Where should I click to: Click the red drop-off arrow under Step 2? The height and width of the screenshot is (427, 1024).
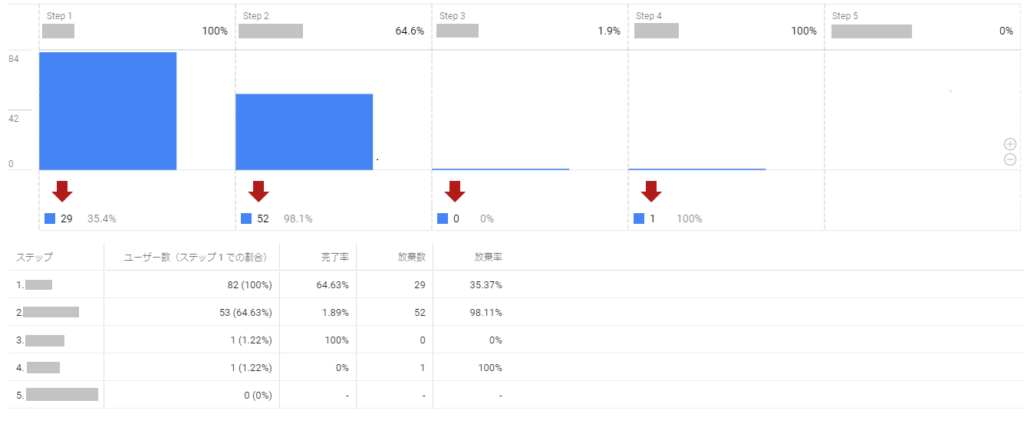pos(259,191)
